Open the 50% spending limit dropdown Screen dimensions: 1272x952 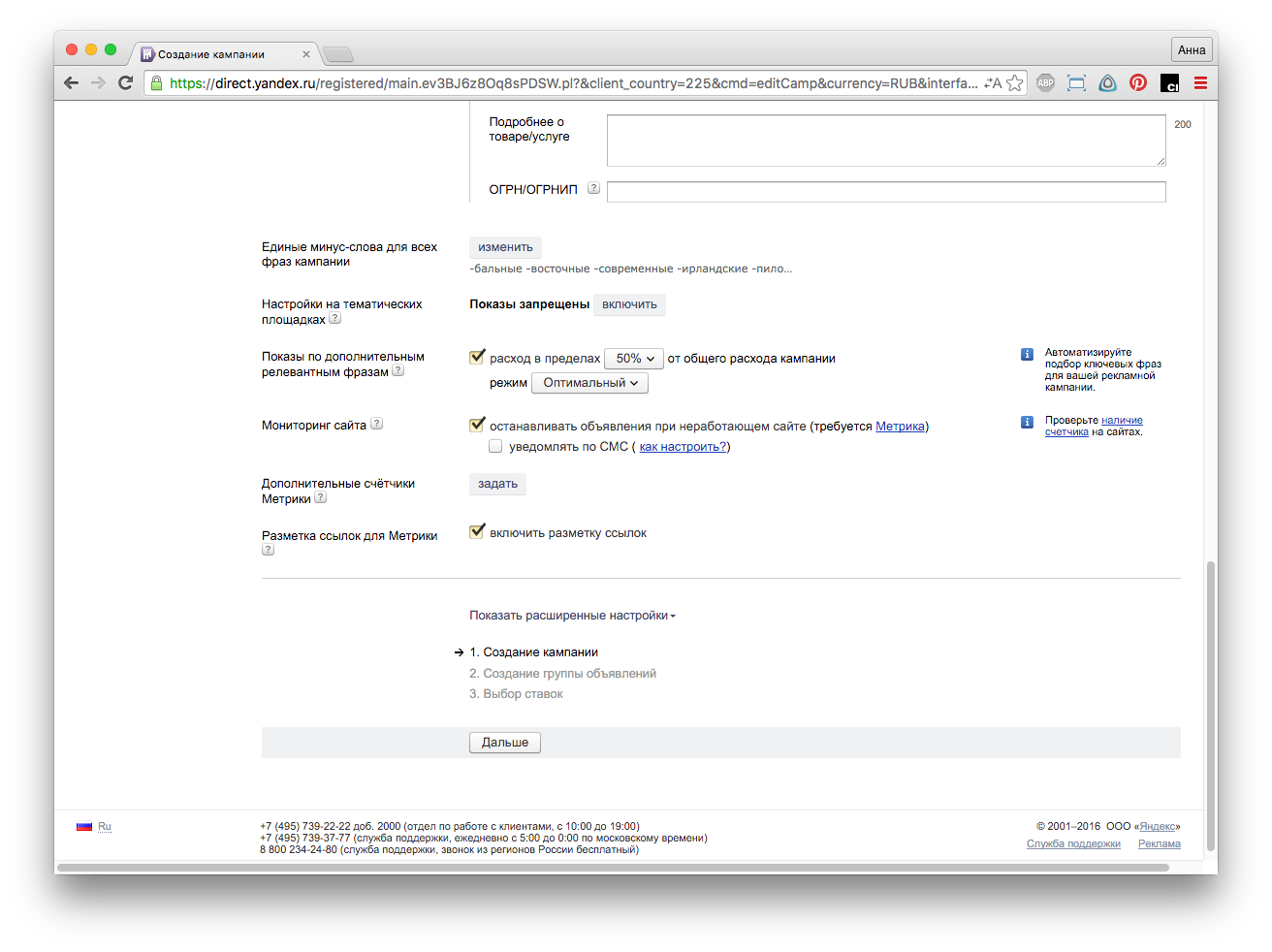(x=633, y=359)
